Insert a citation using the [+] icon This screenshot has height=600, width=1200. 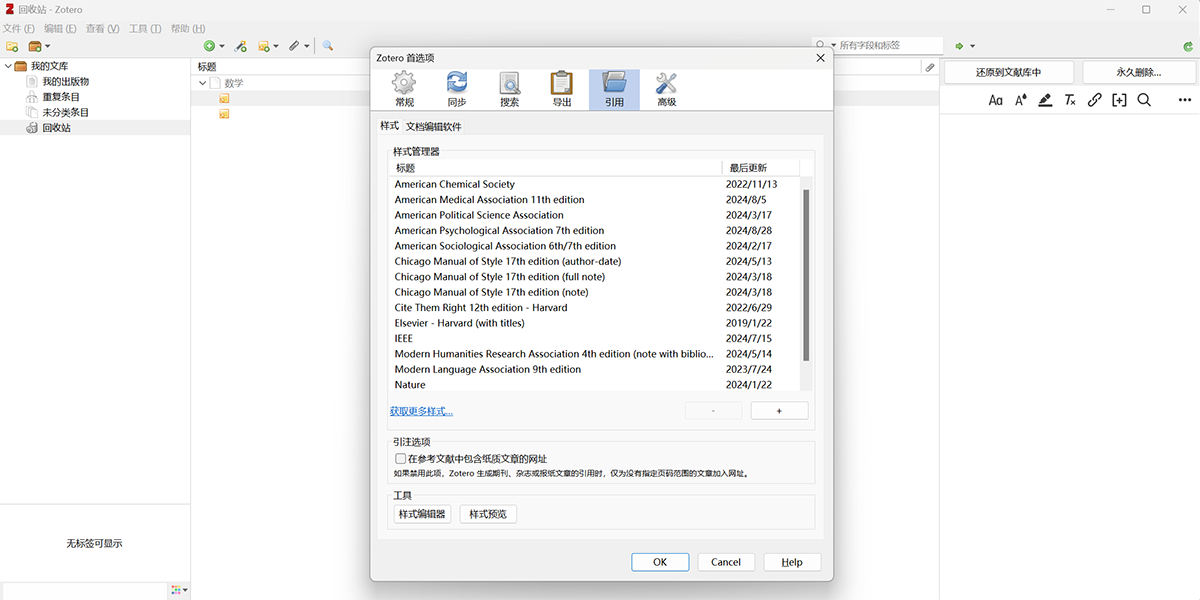[x=1119, y=100]
